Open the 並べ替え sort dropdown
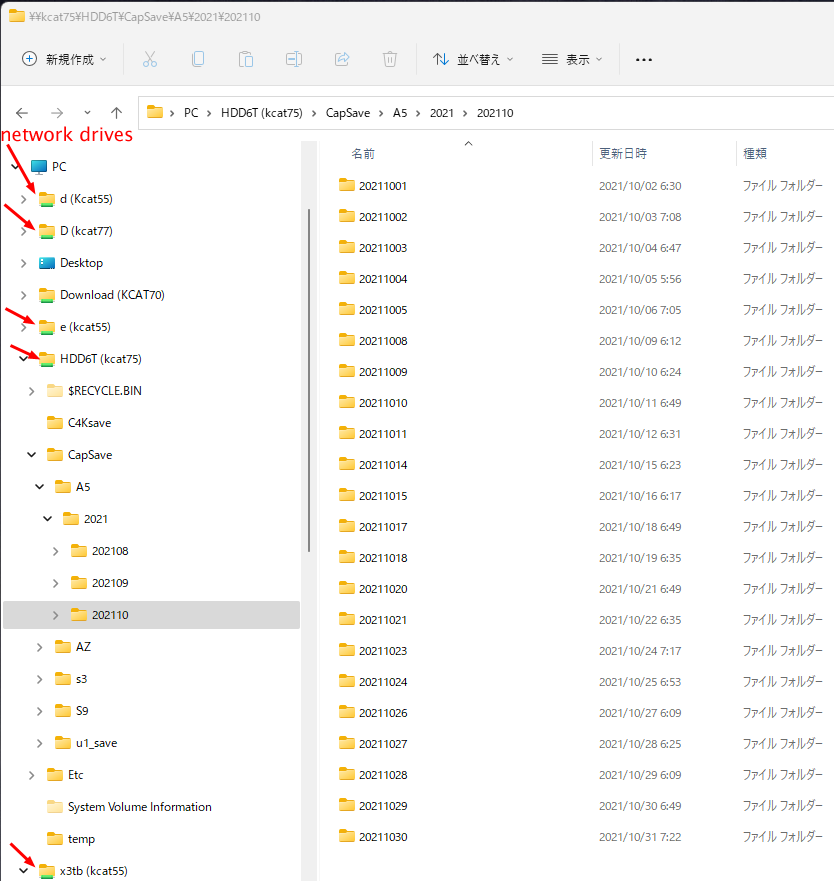 coord(473,59)
